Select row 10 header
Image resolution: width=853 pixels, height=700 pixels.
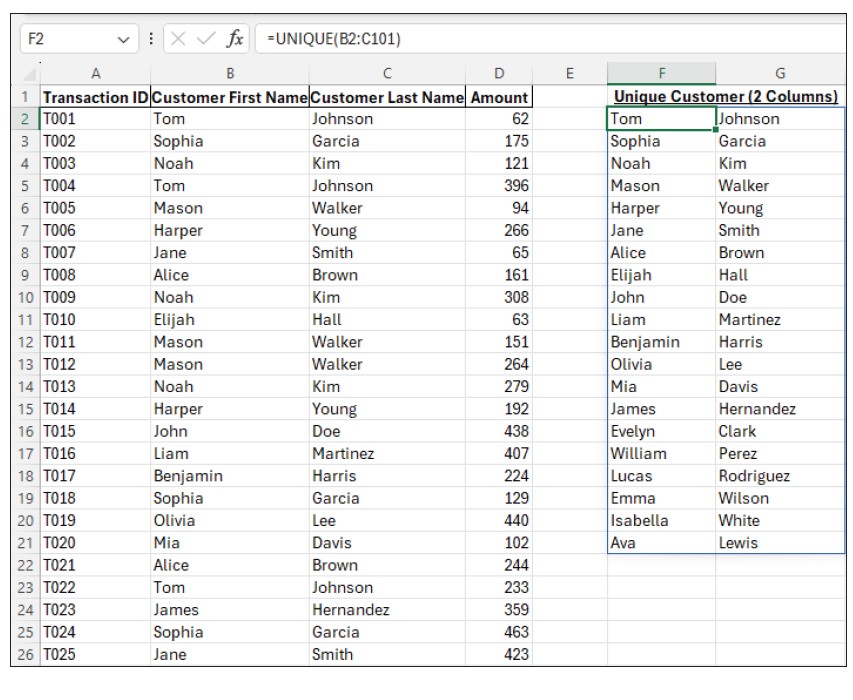coord(25,298)
